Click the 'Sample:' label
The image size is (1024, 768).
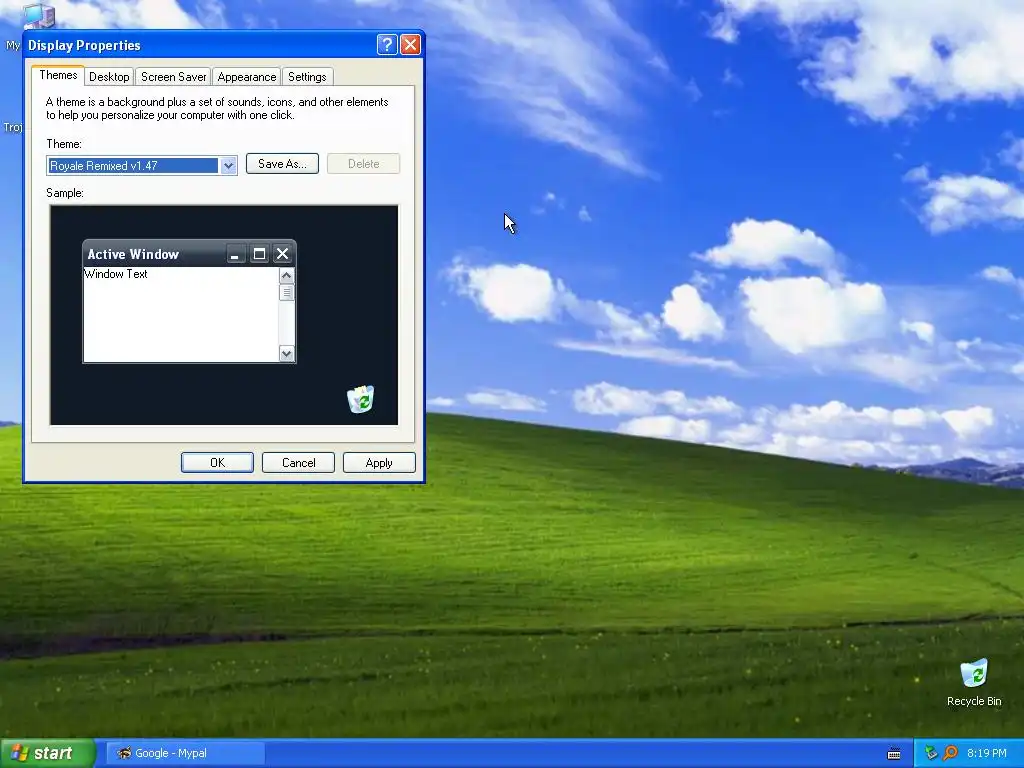[65, 193]
